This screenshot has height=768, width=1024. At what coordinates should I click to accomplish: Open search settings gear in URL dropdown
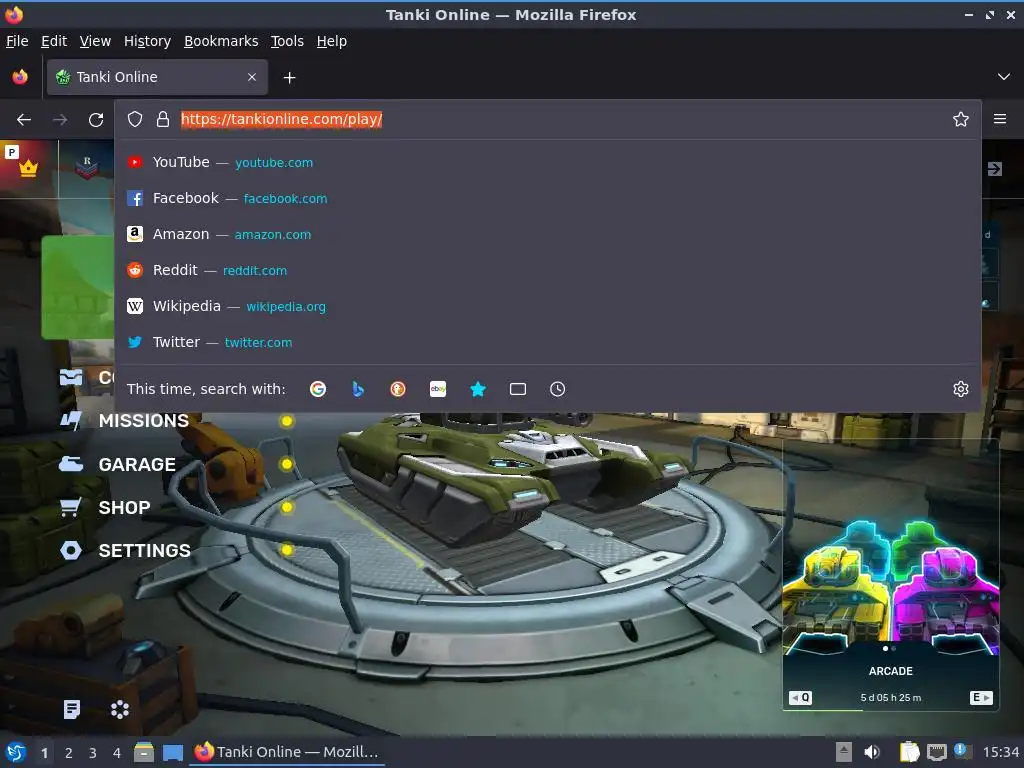click(x=960, y=389)
